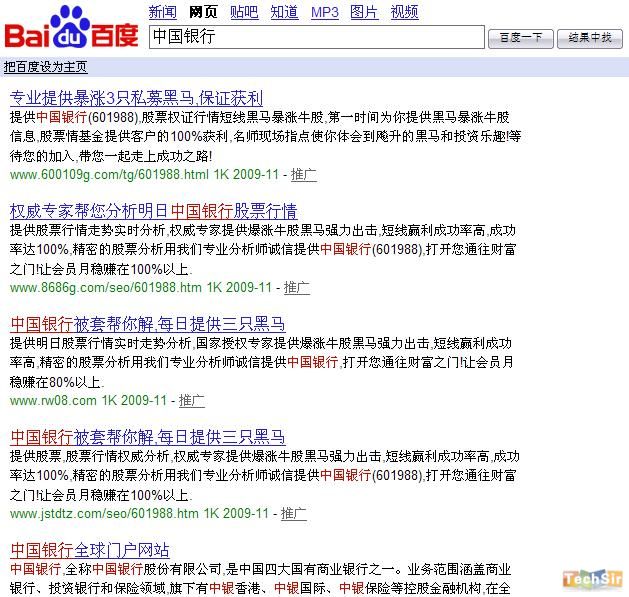The height and width of the screenshot is (597, 629).
Task: Click the 推广 link after www.8686g.com
Action: (297, 287)
